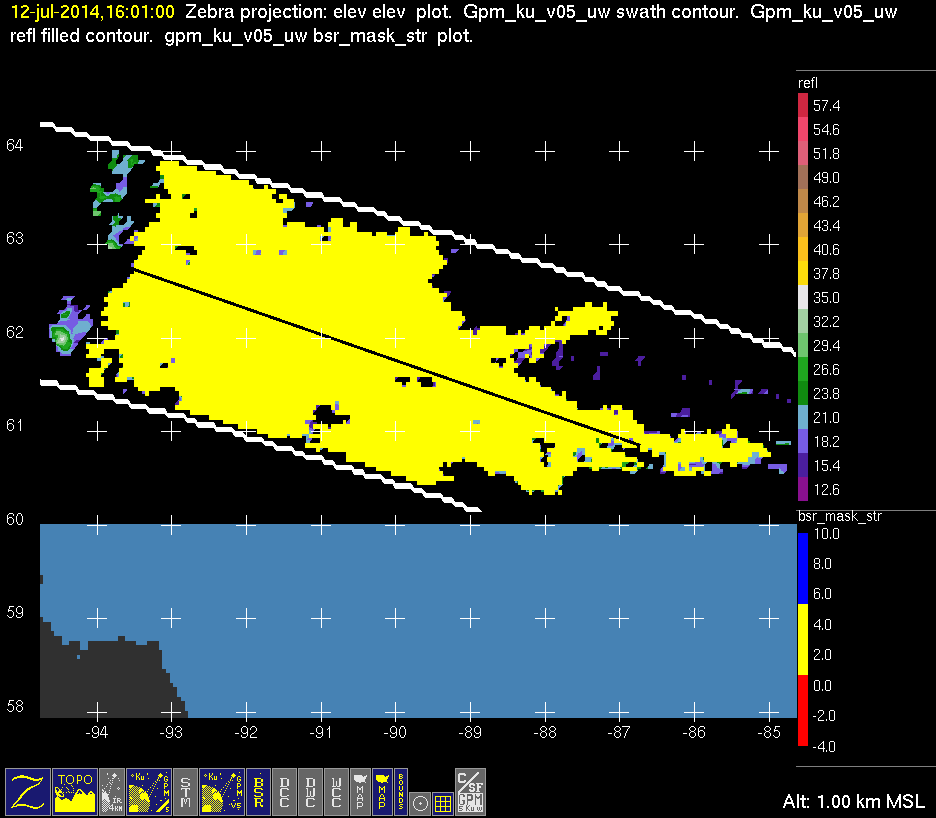The height and width of the screenshot is (818, 936).
Task: Click the '-94' longitude axis label
Action: [x=97, y=732]
